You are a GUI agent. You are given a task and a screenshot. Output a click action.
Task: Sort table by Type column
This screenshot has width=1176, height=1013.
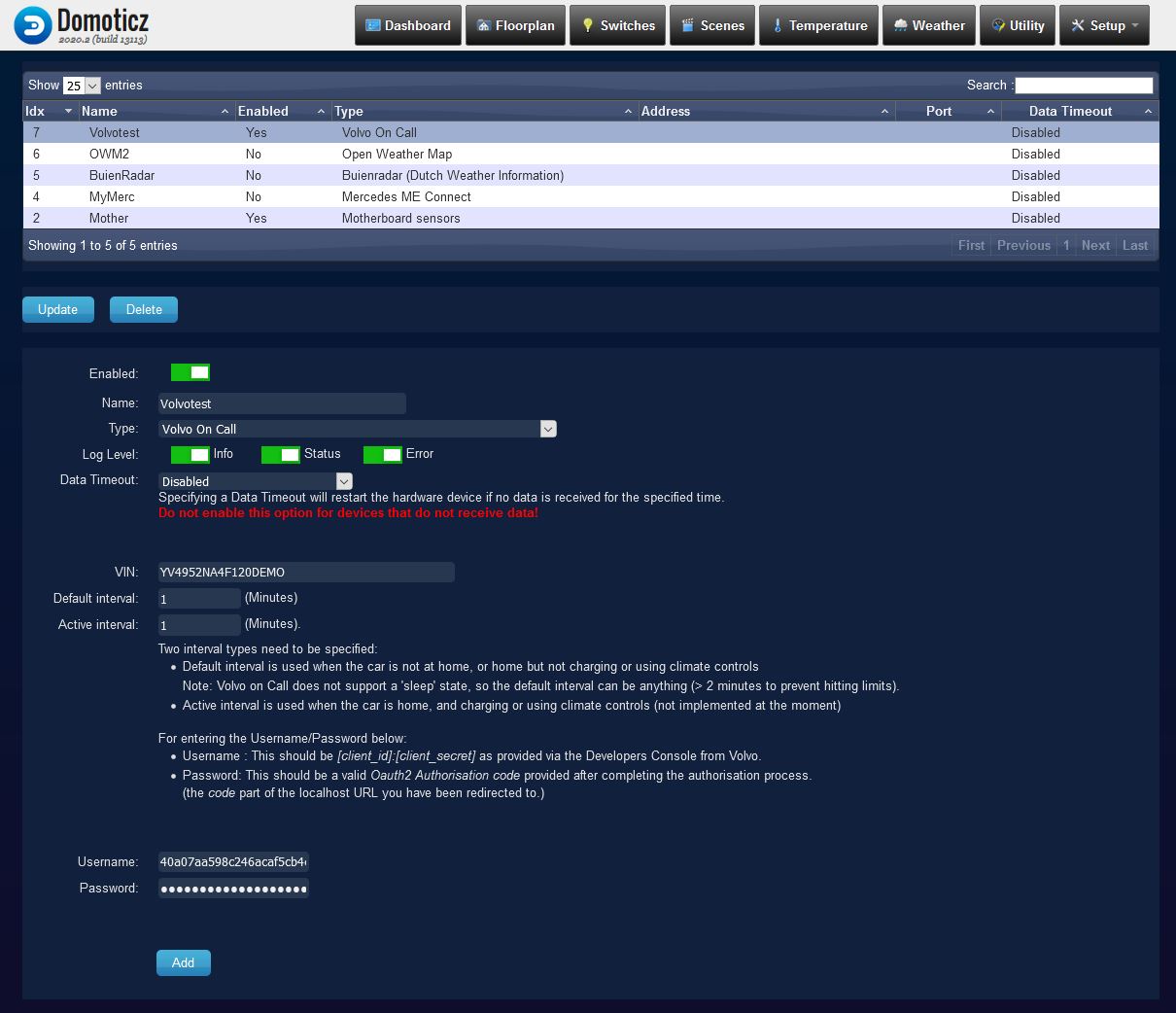484,111
